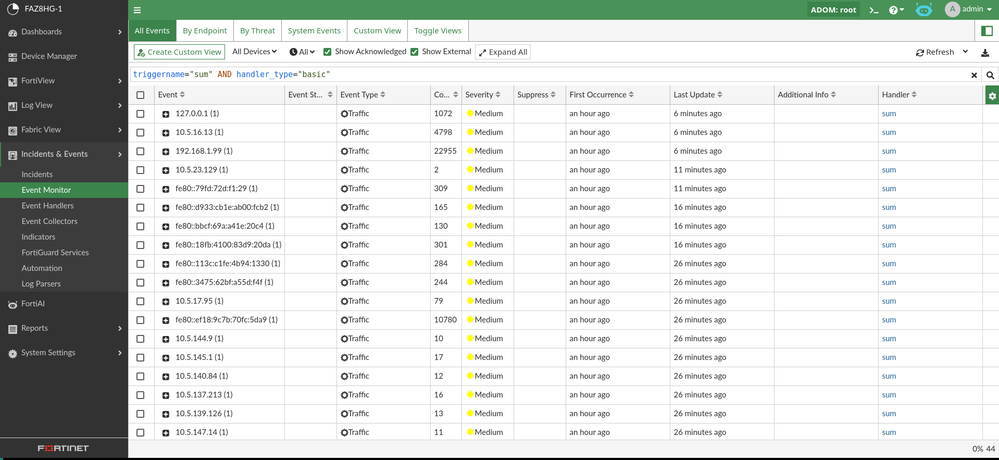Clear the filter with the X icon

click(974, 75)
